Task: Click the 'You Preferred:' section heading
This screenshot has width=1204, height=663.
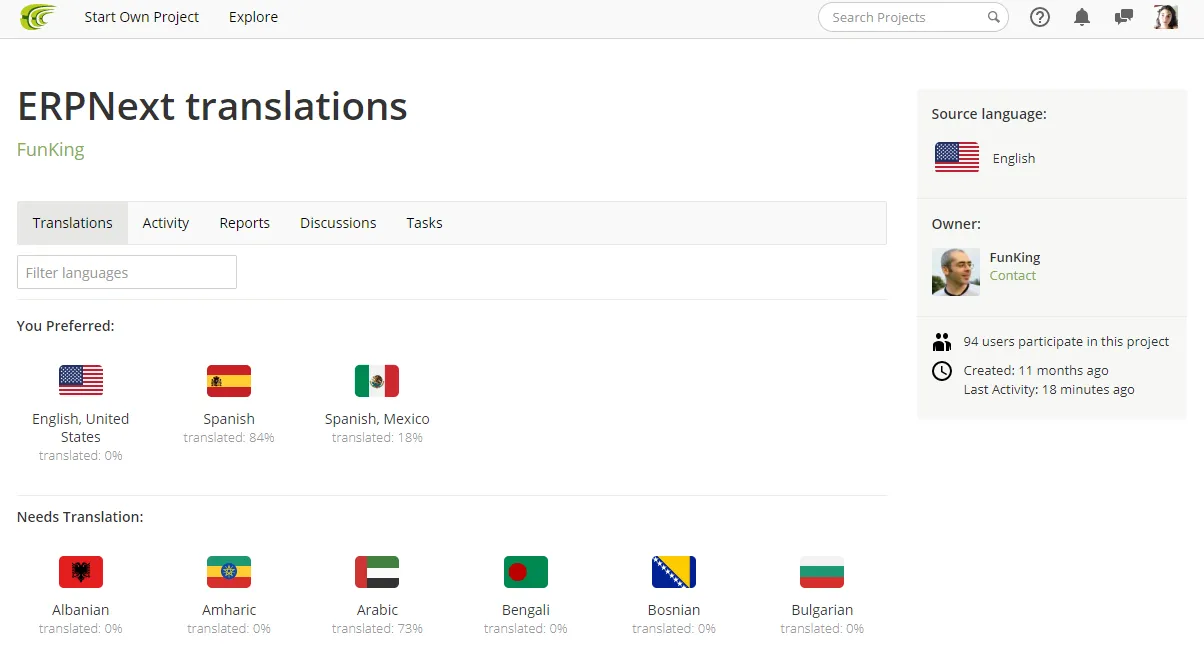Action: click(x=66, y=326)
